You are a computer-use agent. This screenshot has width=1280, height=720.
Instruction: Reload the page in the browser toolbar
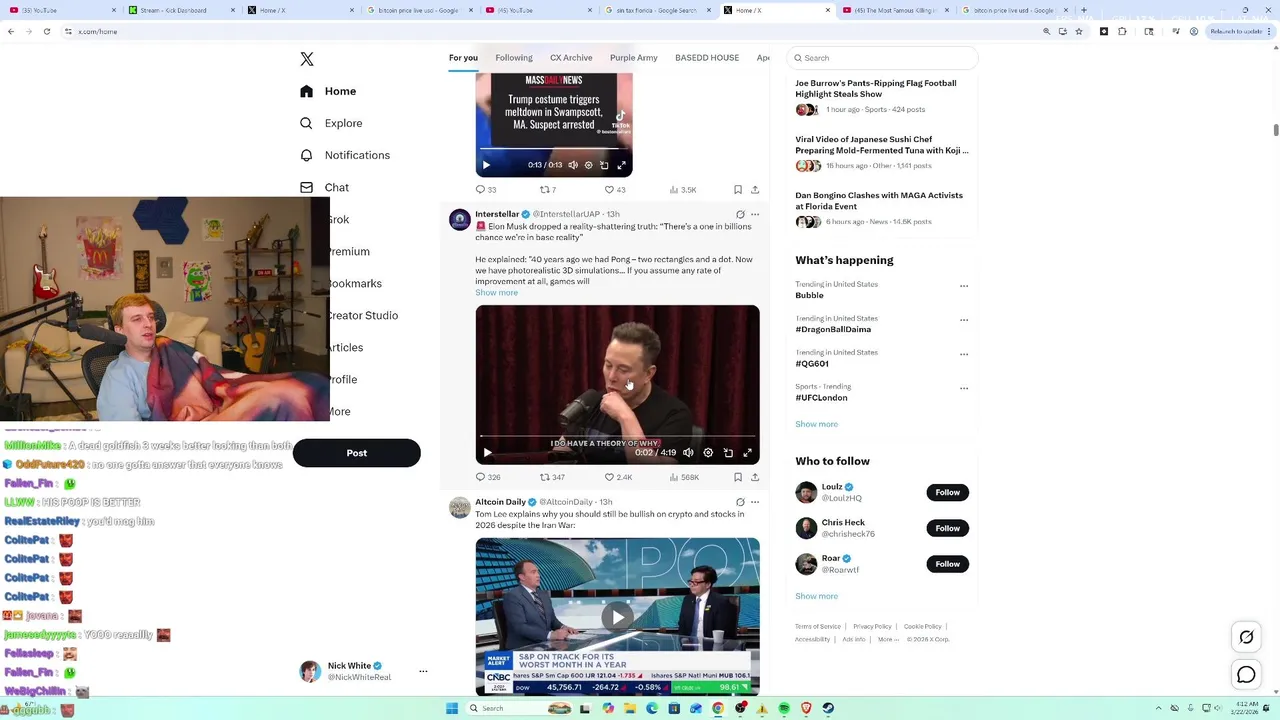pos(47,31)
